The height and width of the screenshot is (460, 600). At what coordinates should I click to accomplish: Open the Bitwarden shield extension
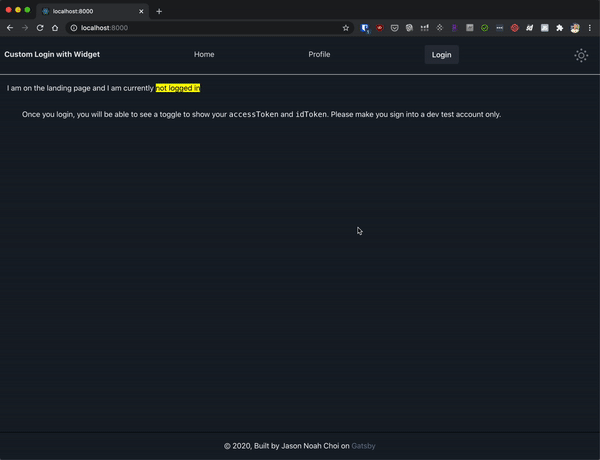[x=365, y=28]
